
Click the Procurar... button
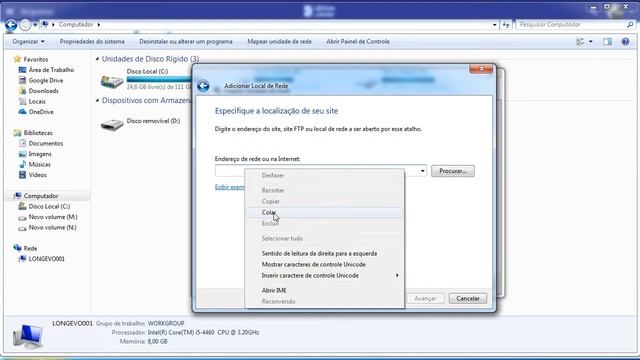(453, 171)
